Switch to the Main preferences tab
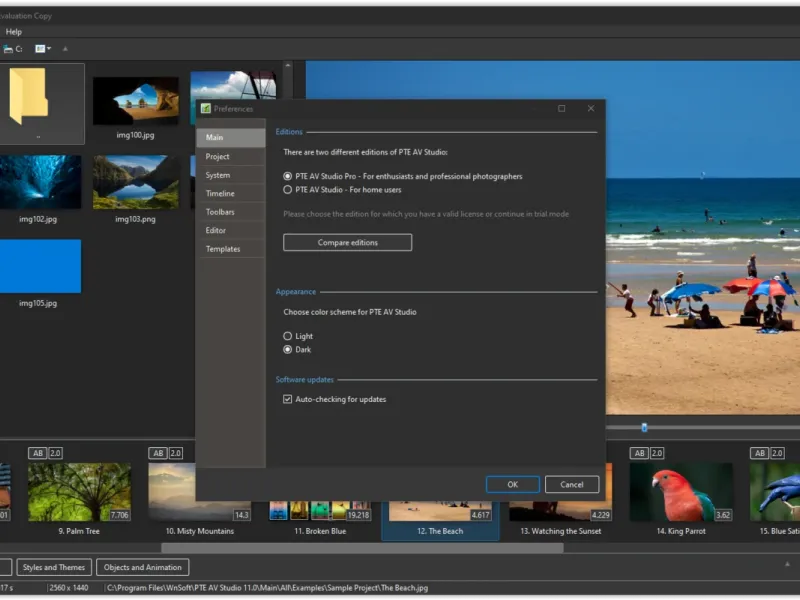 pyautogui.click(x=231, y=137)
